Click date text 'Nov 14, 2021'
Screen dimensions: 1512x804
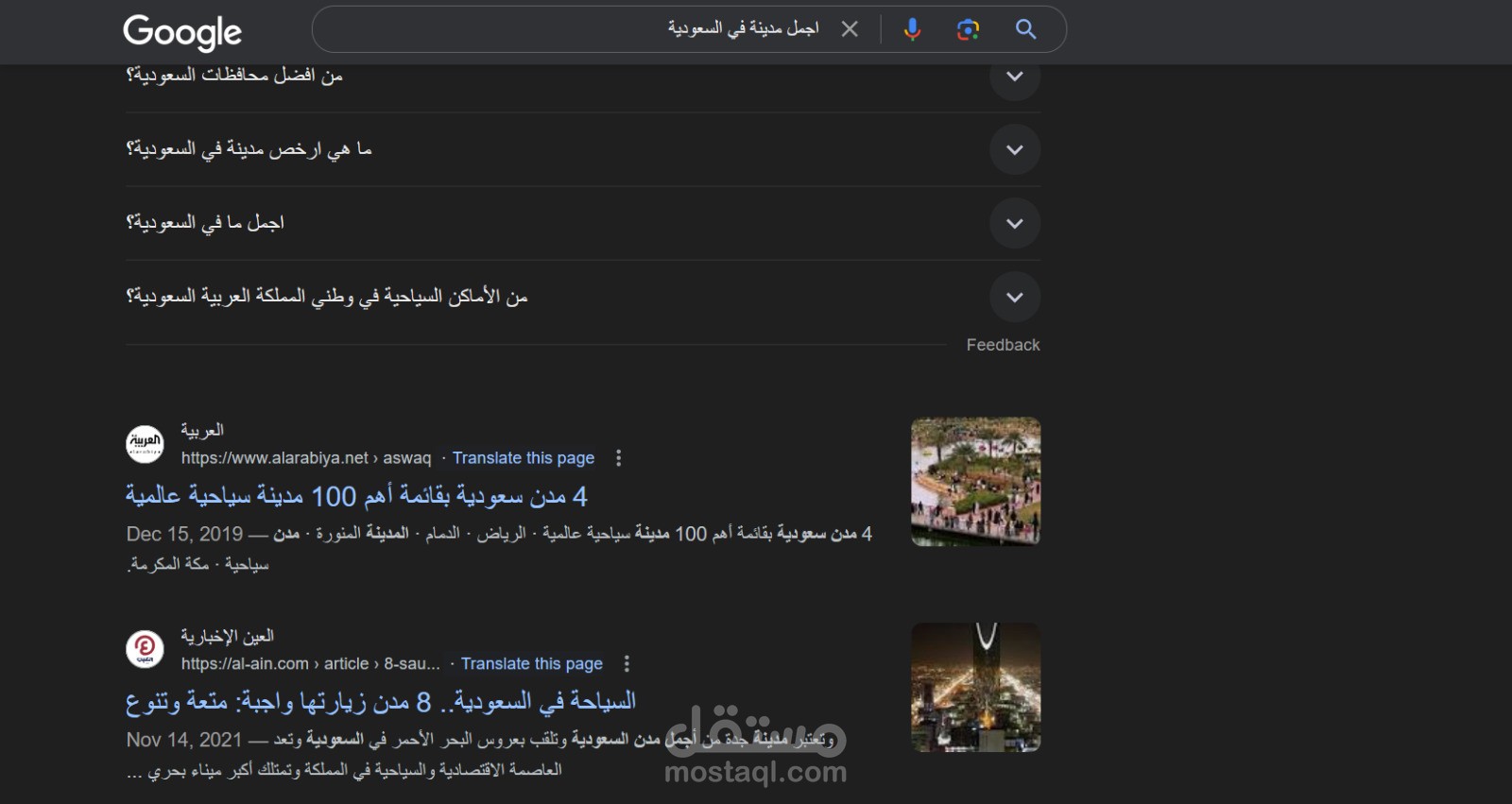(x=184, y=740)
